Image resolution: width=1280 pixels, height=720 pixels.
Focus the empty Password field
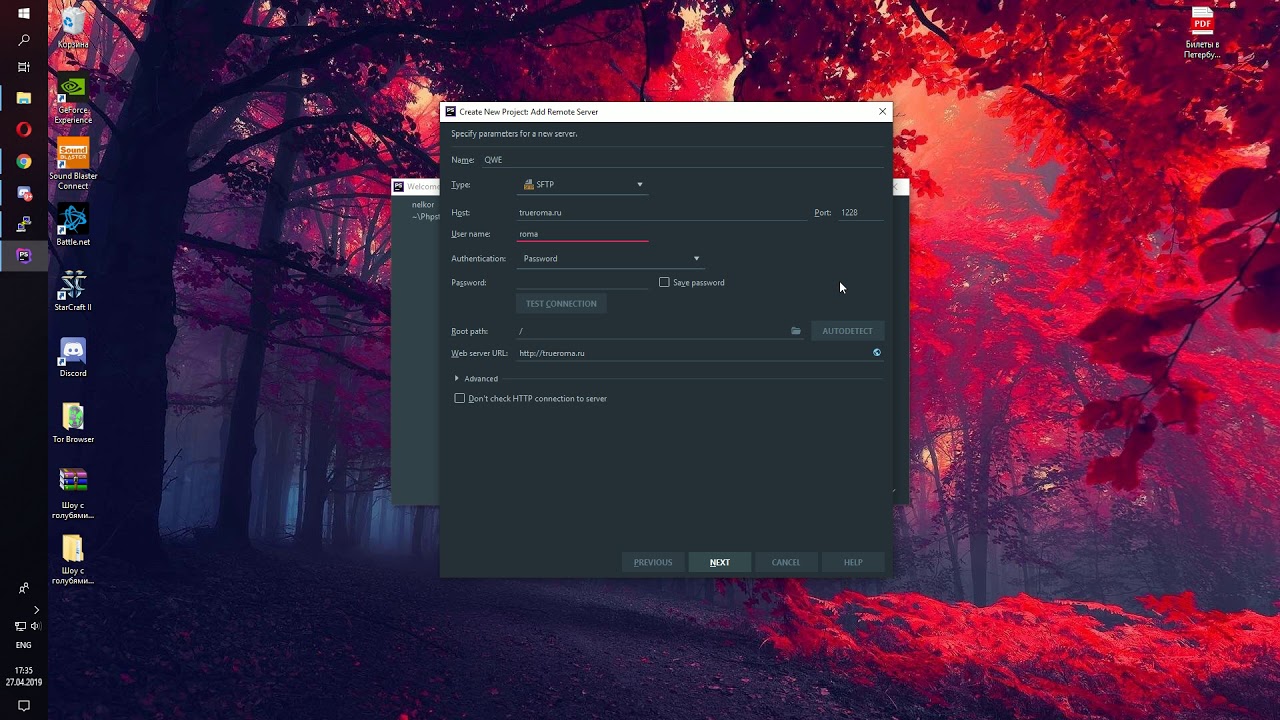(x=583, y=283)
